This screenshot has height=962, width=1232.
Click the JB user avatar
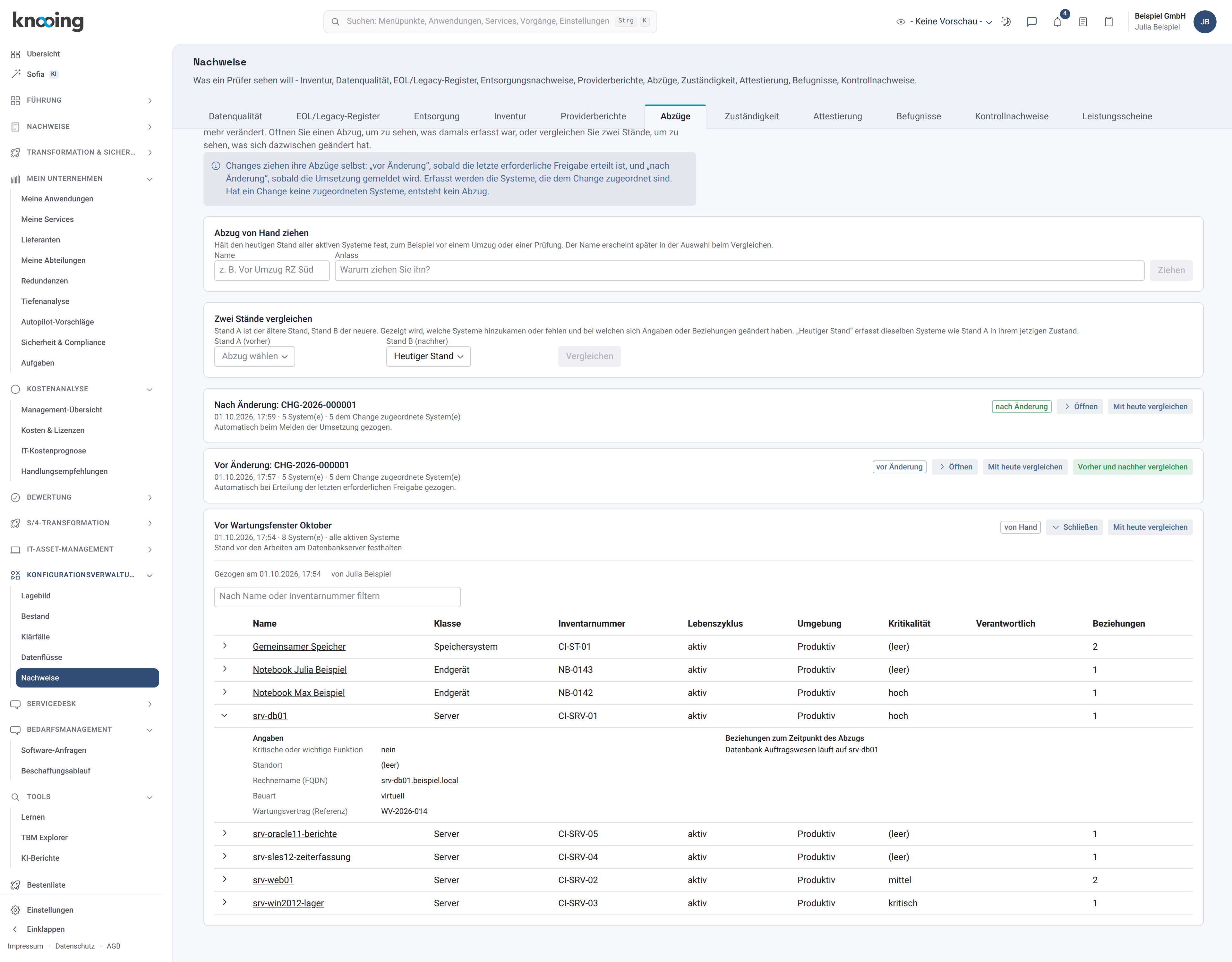click(x=1204, y=21)
